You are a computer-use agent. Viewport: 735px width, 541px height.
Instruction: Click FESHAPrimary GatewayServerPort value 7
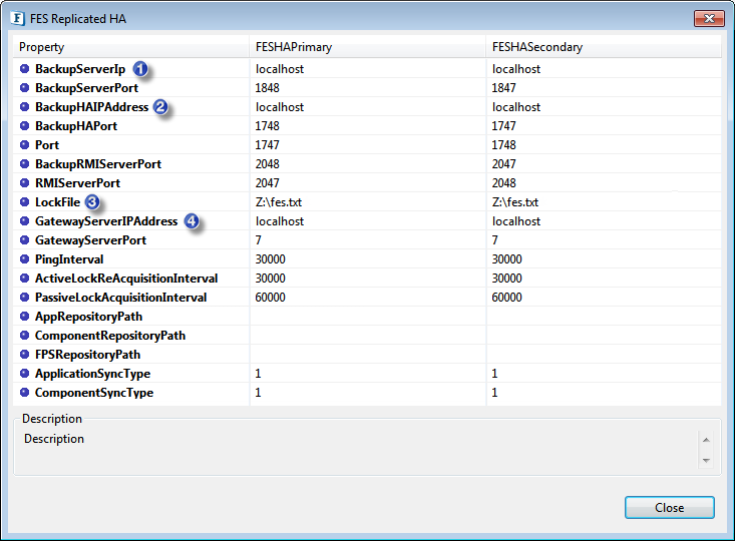258,240
